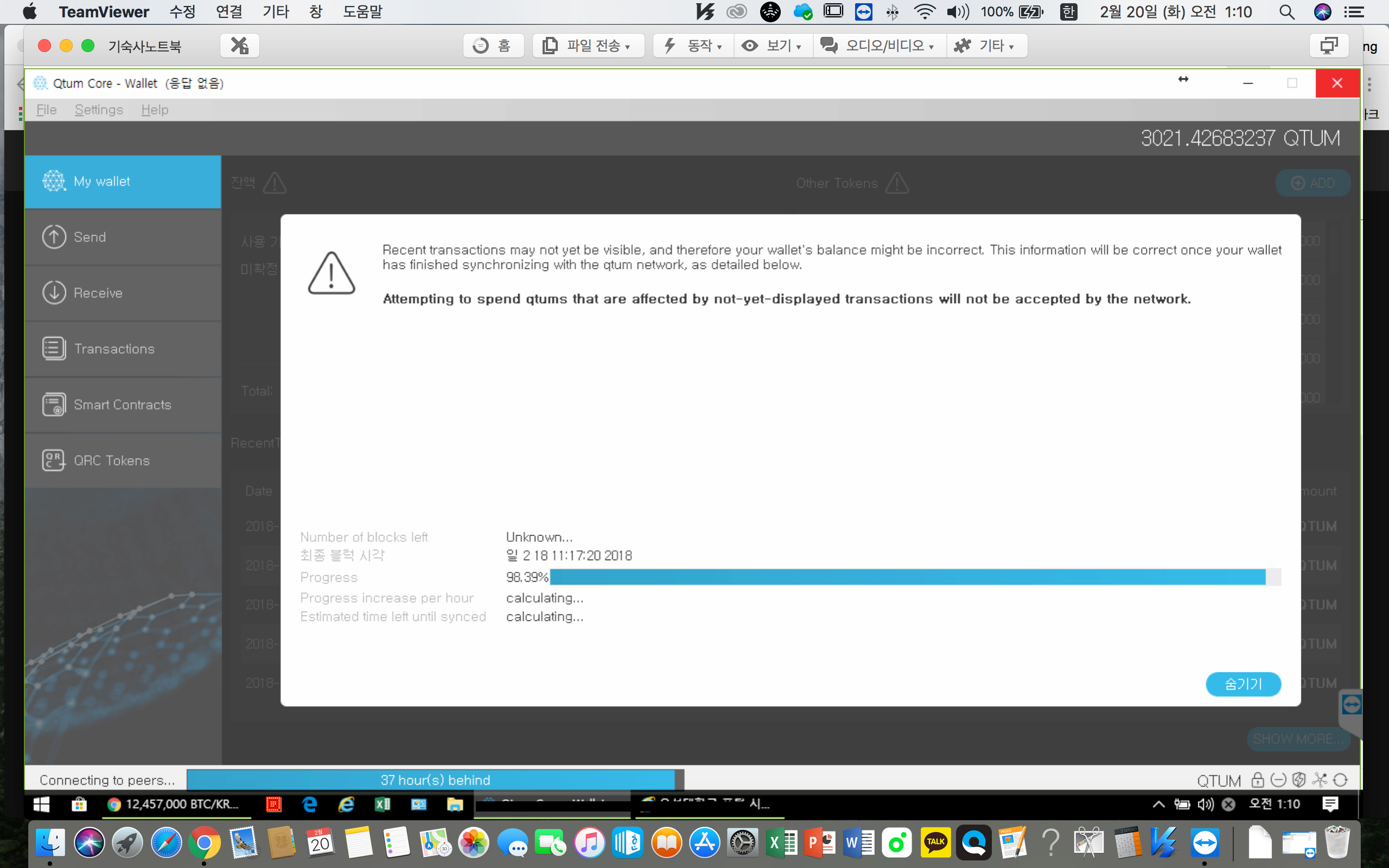The height and width of the screenshot is (868, 1389).
Task: Click the ADD token button
Action: click(x=1312, y=183)
